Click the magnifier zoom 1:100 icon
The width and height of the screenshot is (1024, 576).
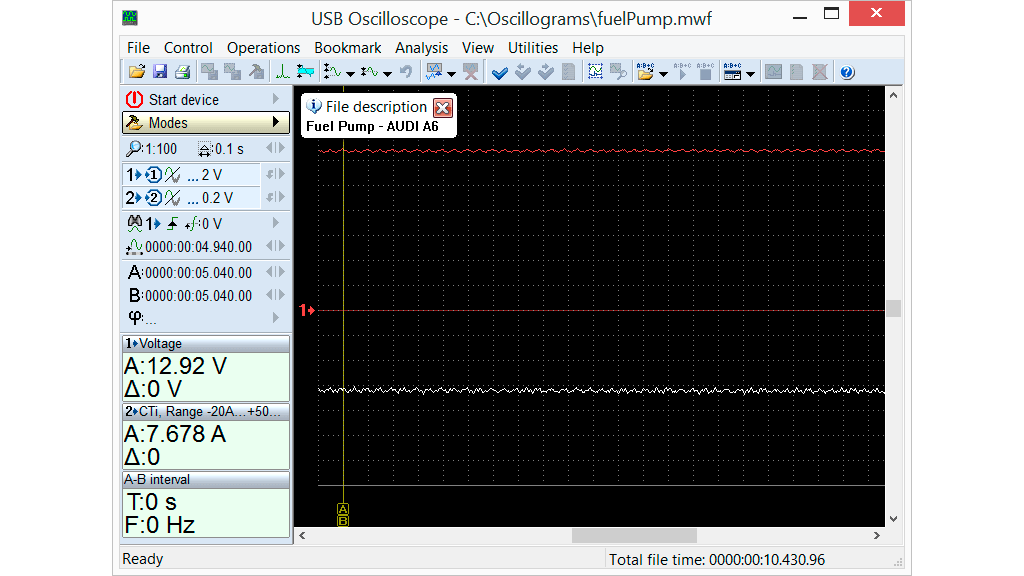134,149
